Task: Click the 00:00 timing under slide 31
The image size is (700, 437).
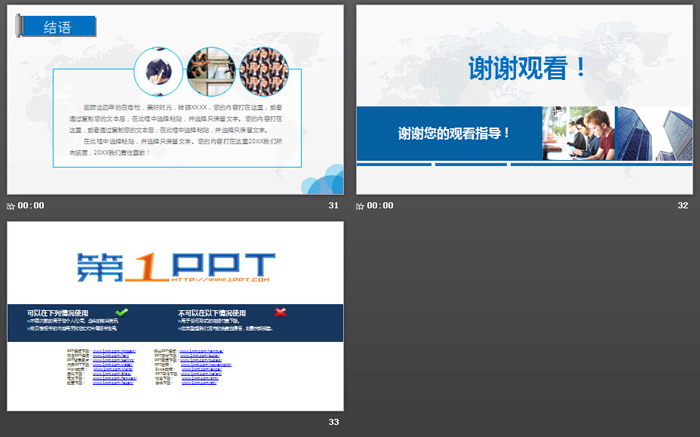Action: (31, 206)
